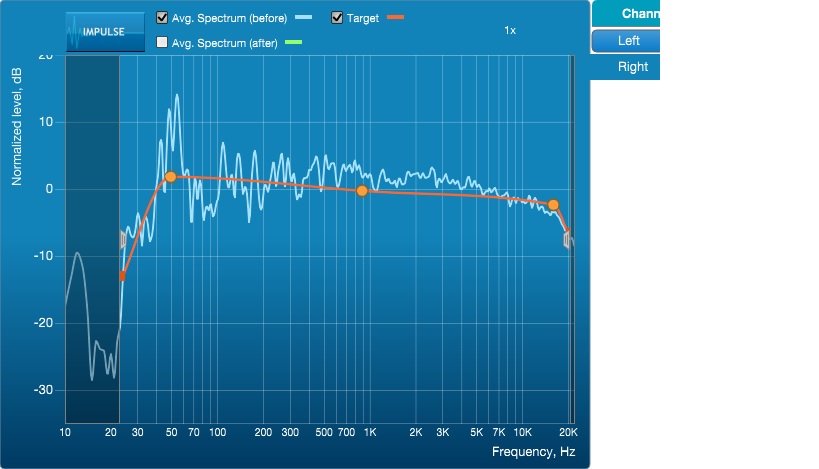The width and height of the screenshot is (819, 469).
Task: Click the green after-spectrum legend swatch
Action: (294, 42)
